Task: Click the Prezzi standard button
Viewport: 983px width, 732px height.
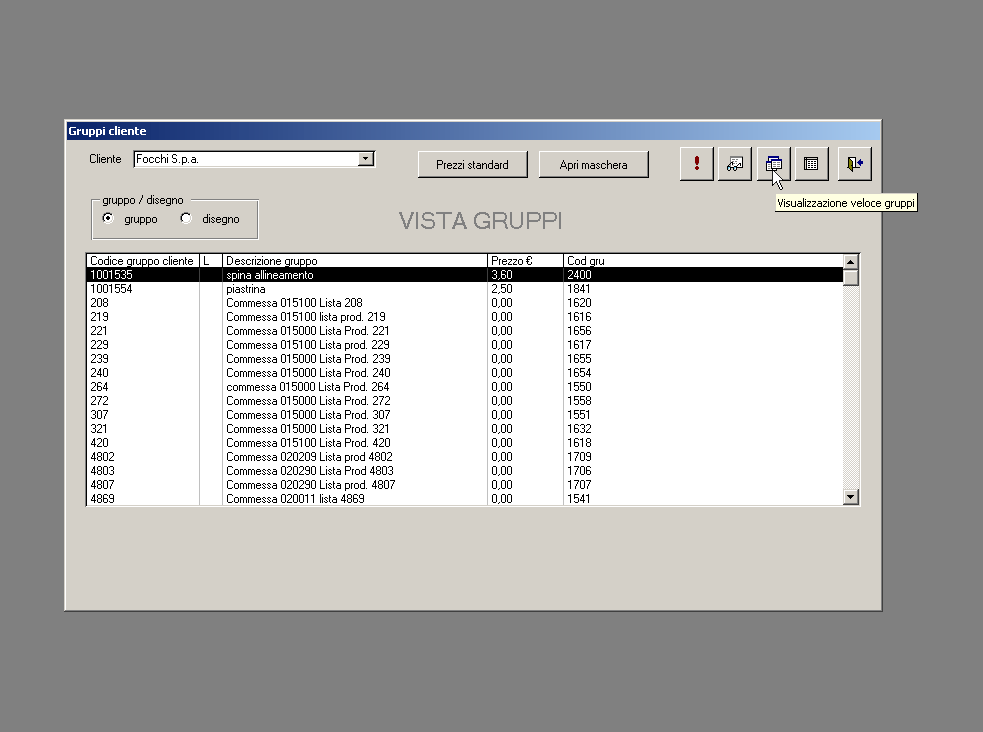Action: (473, 165)
